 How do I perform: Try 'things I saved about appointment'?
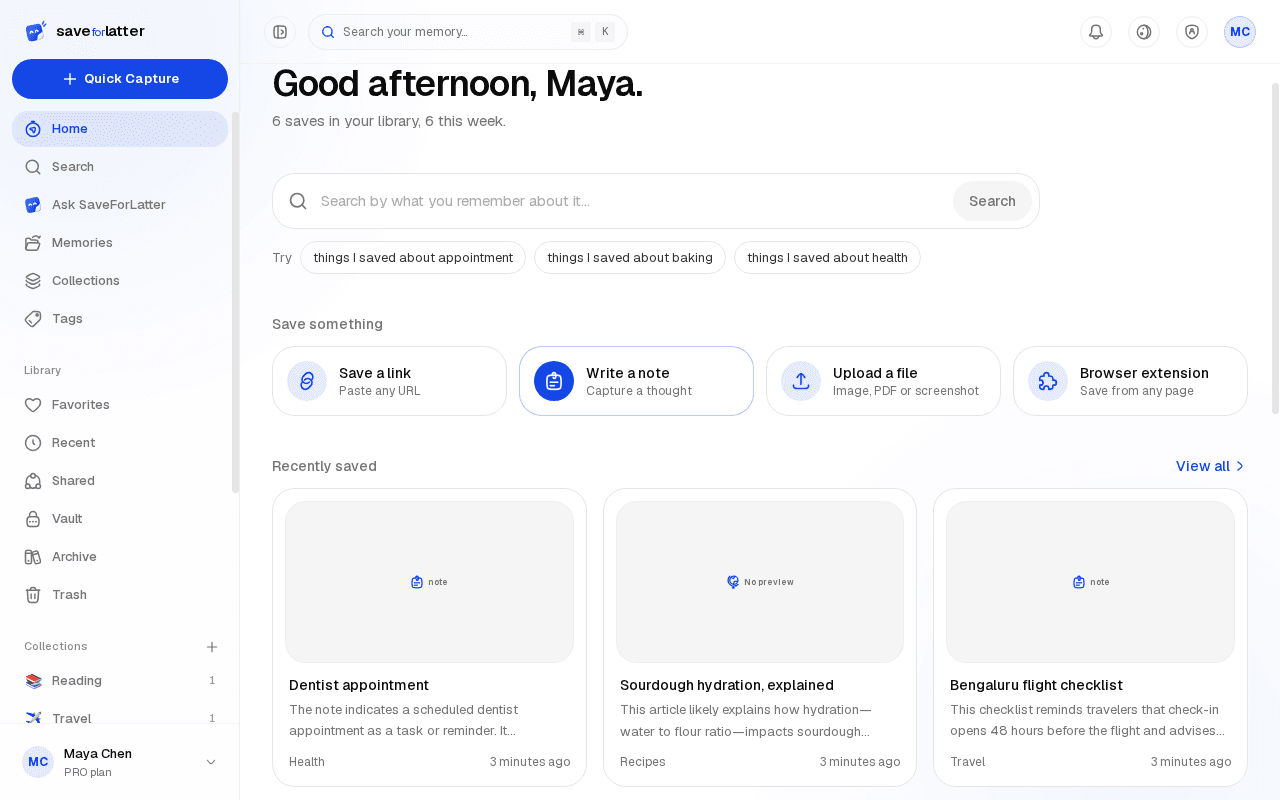pos(413,258)
